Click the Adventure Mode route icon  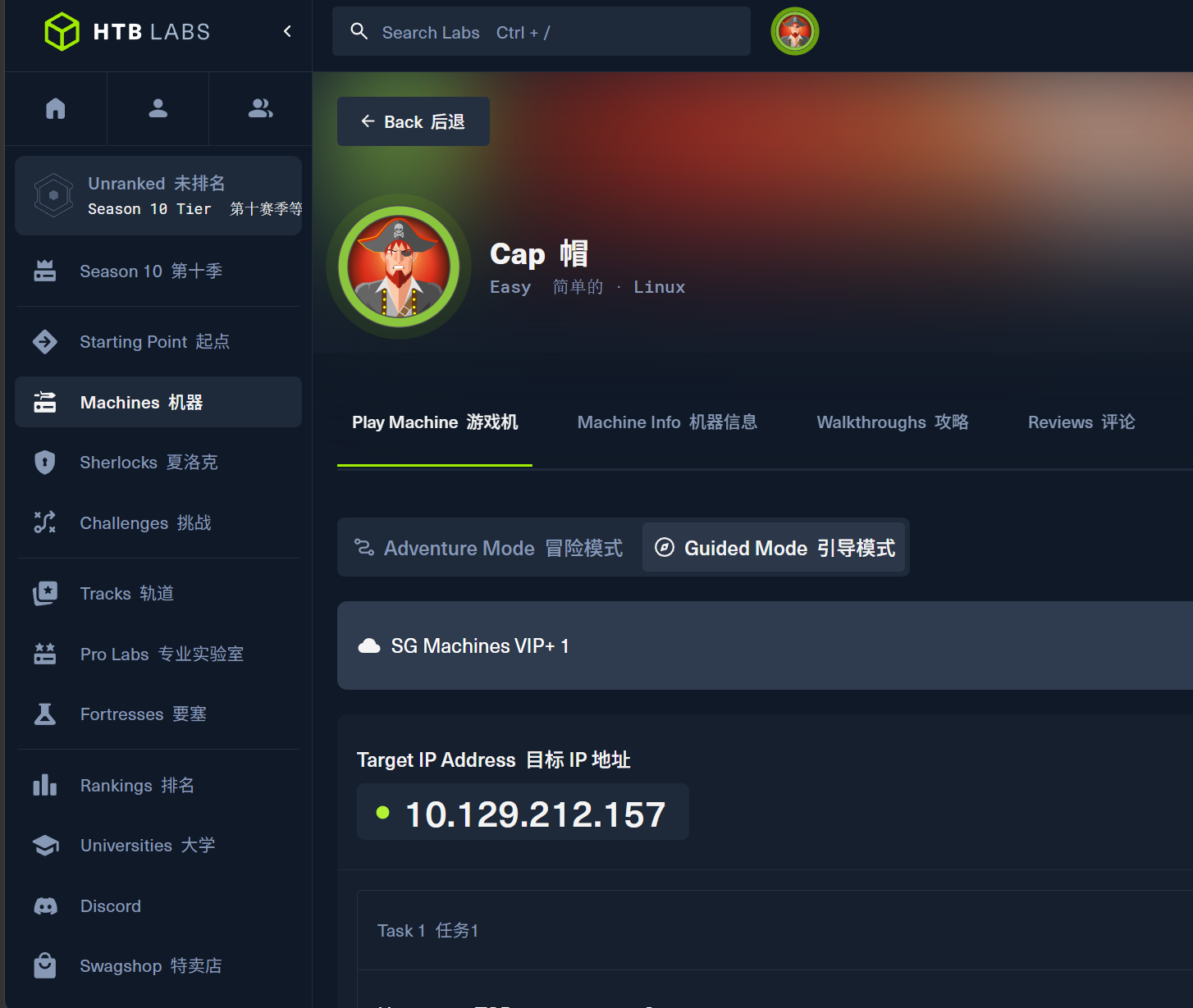(x=364, y=547)
